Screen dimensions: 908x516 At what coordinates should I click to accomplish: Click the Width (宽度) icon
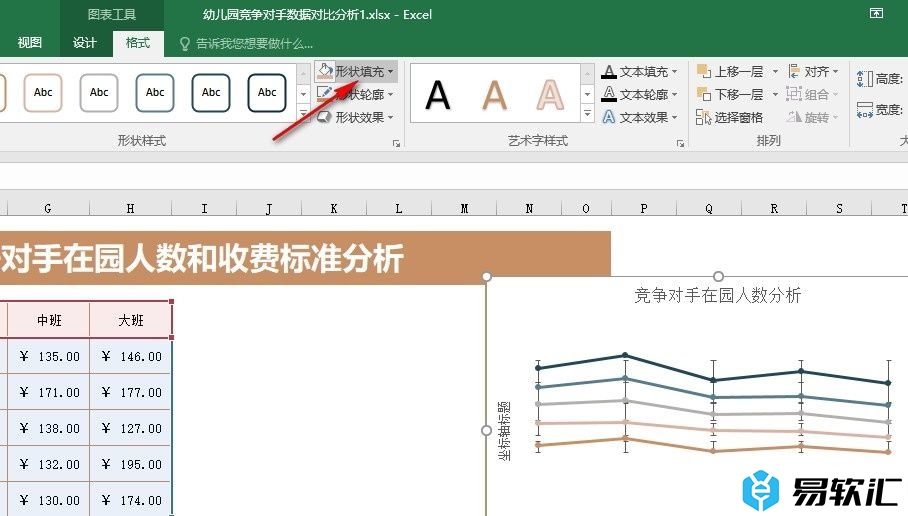click(x=864, y=109)
